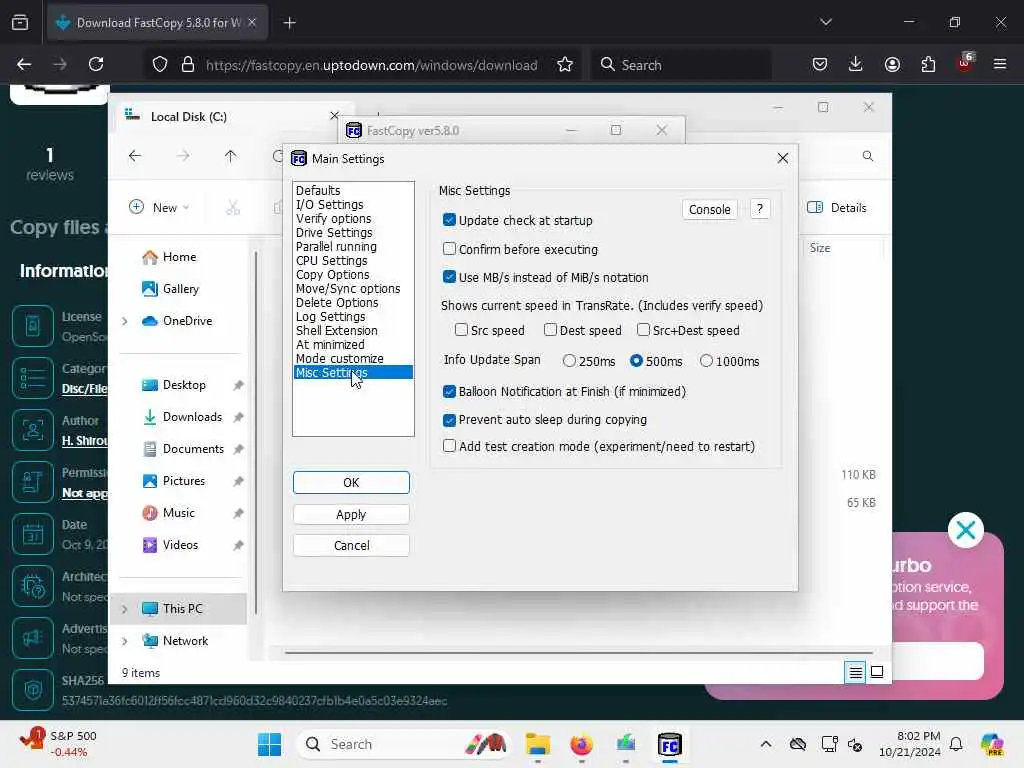This screenshot has width=1024, height=768.
Task: Close the Main Settings dialog
Action: (782, 159)
